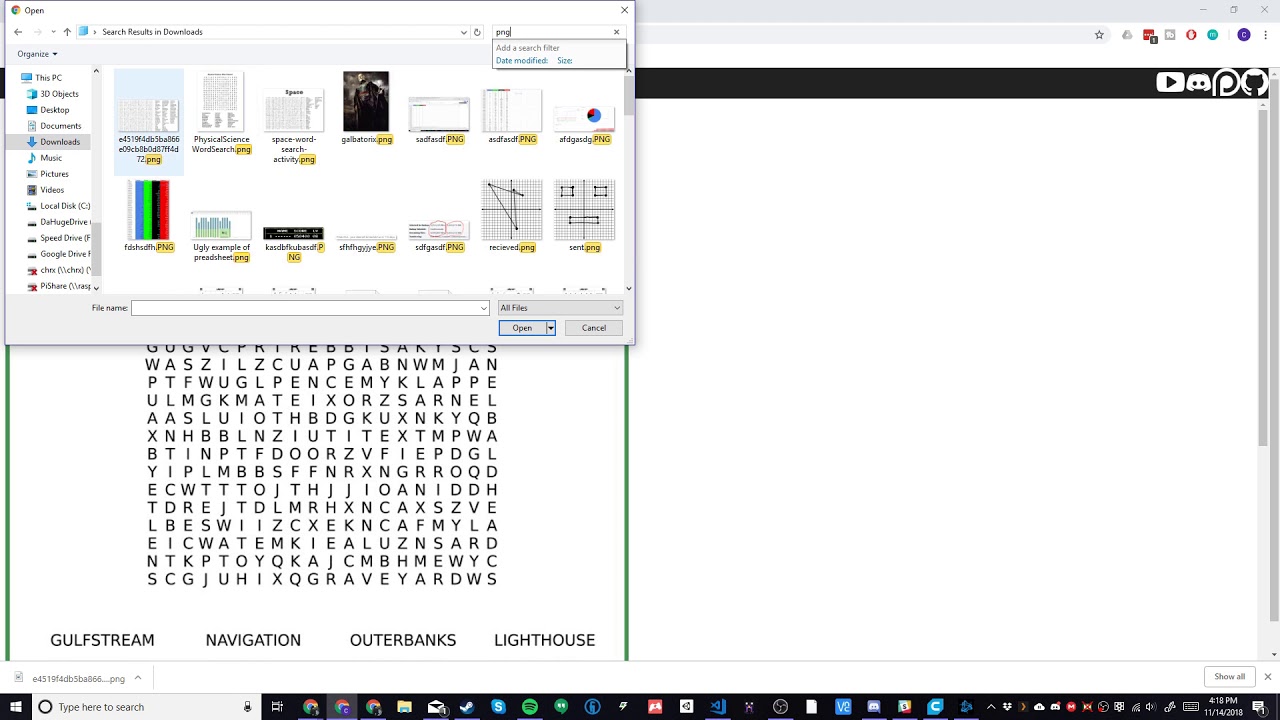Select the PhysicalScience WordSearch.png file
The image size is (1280, 720).
pyautogui.click(x=221, y=113)
